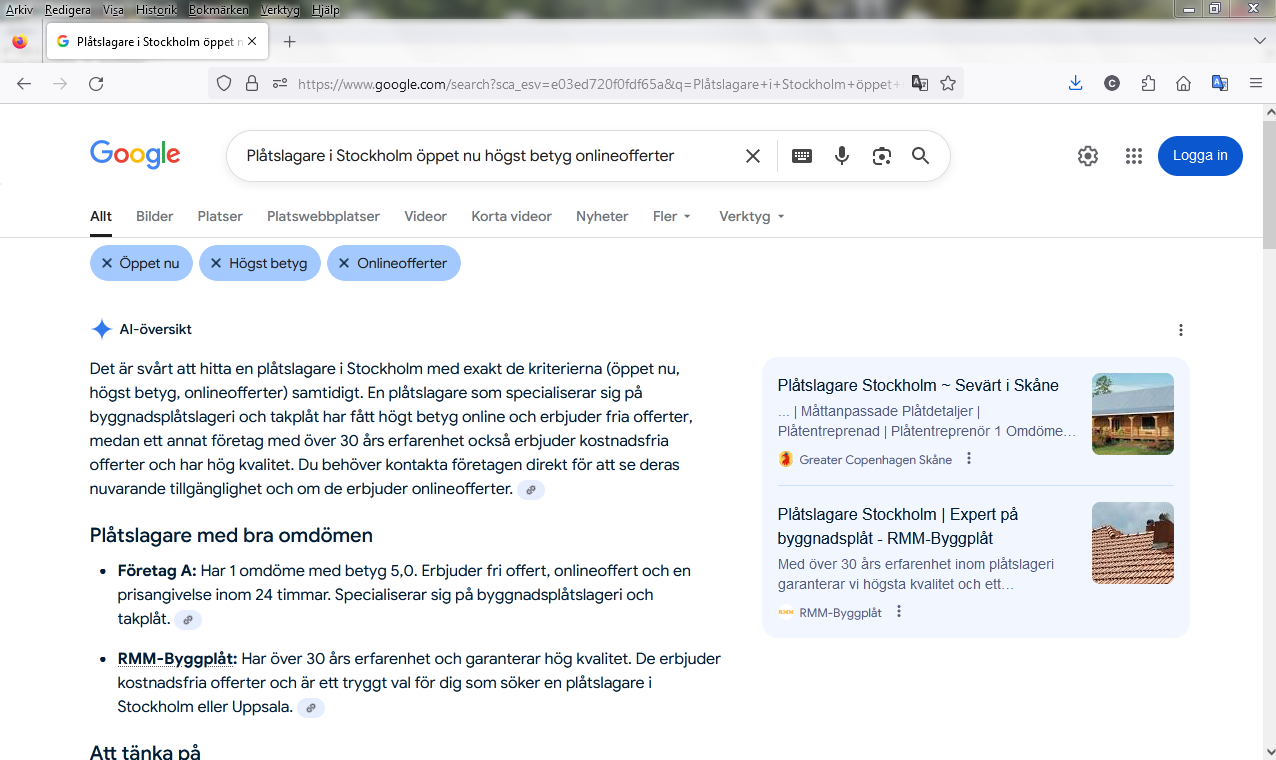The width and height of the screenshot is (1276, 760).
Task: Open Firefox downloads arrow icon
Action: pyautogui.click(x=1075, y=84)
